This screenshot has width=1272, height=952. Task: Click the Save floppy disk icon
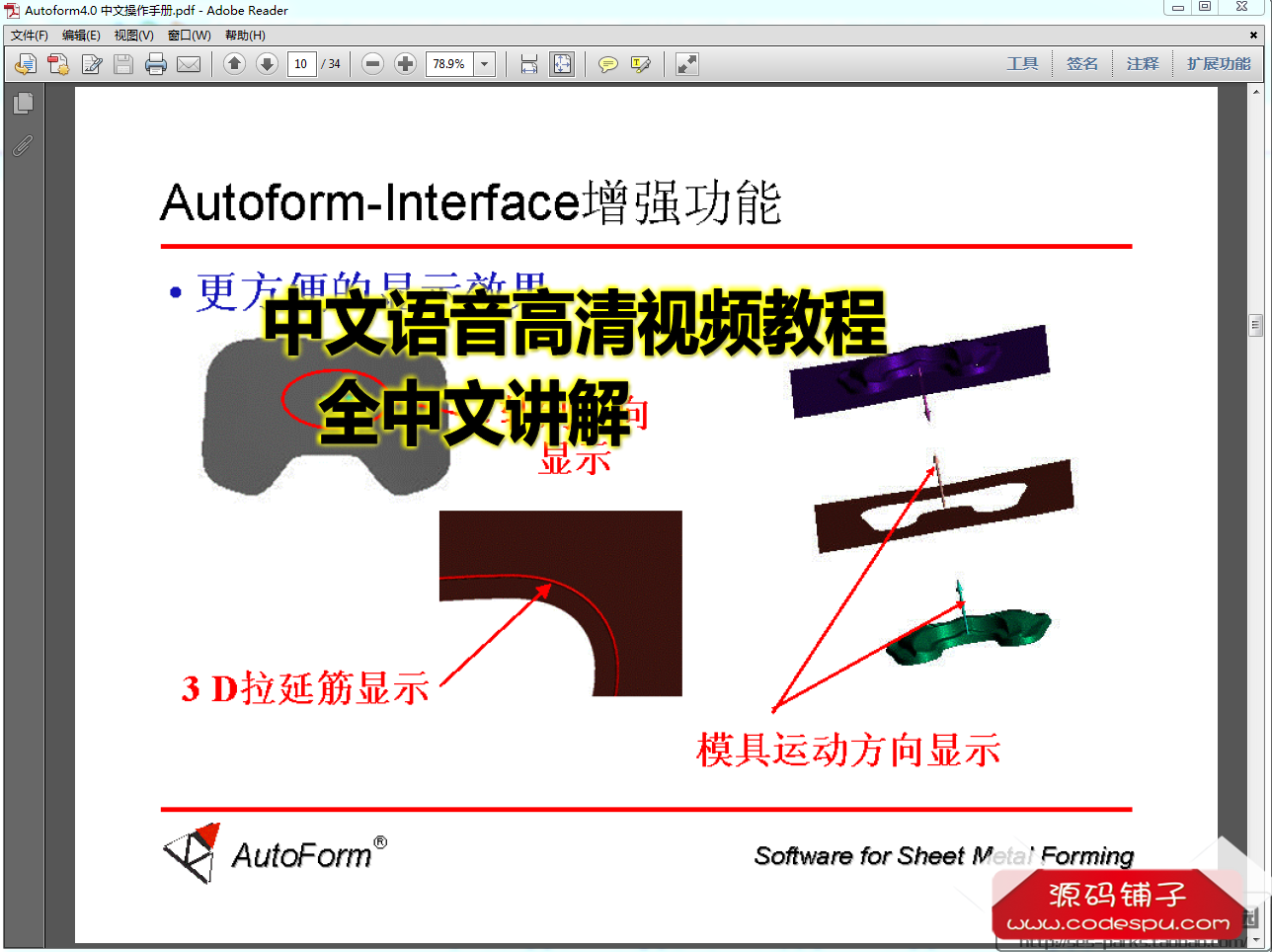(x=123, y=64)
